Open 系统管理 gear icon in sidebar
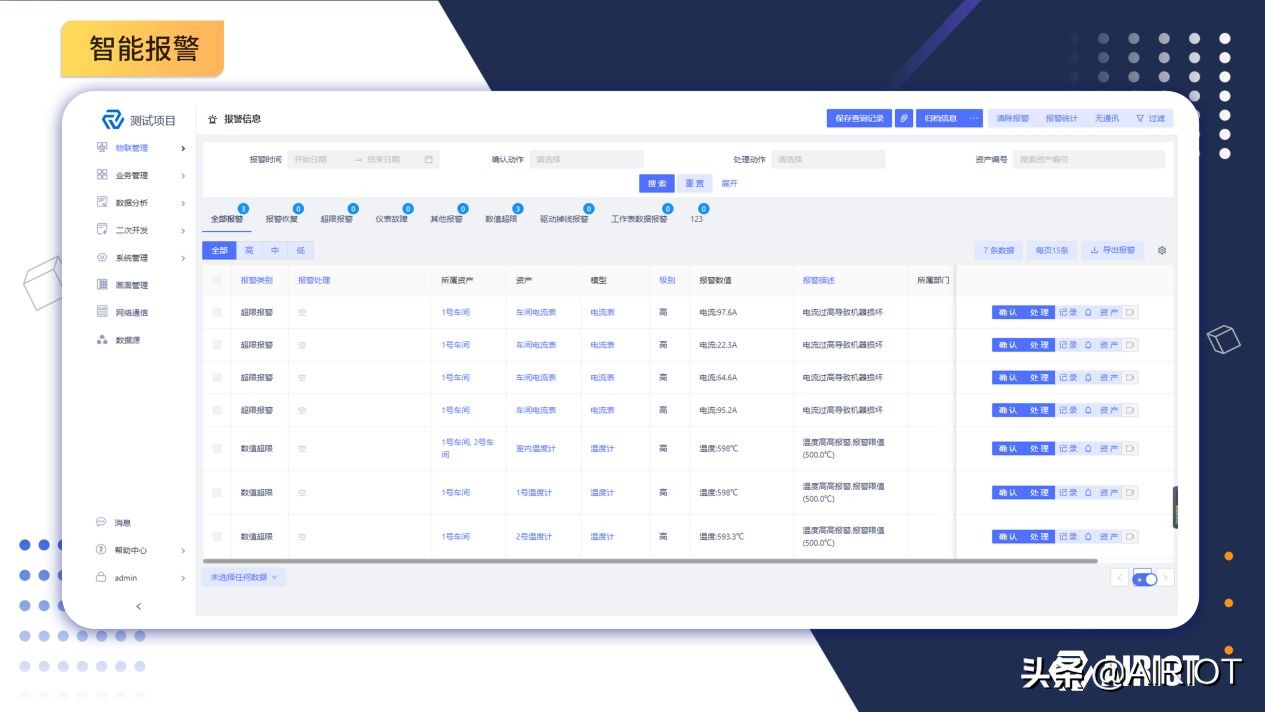The height and width of the screenshot is (712, 1265). point(102,258)
